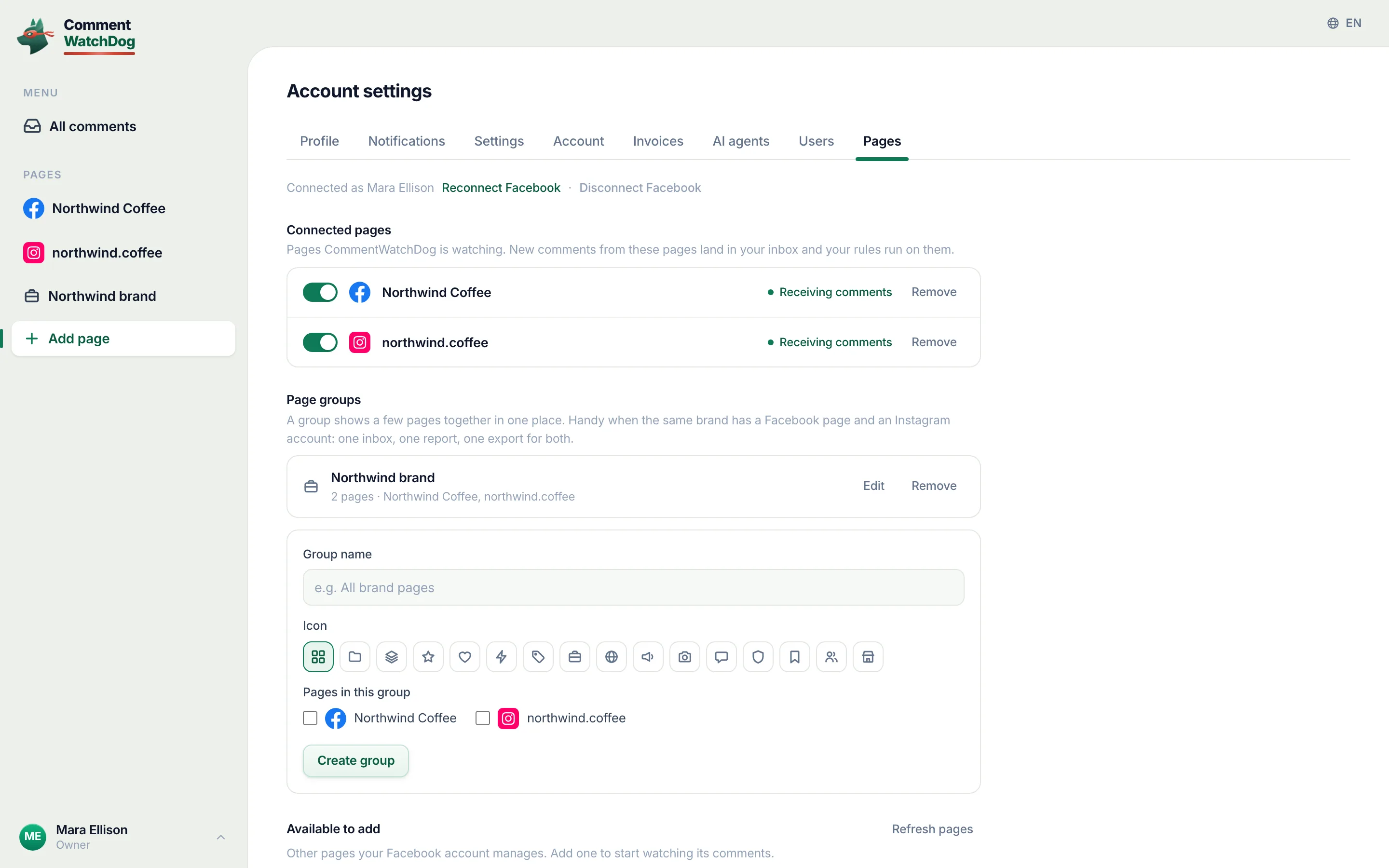
Task: Click the CommentWatchDog logo
Action: click(x=76, y=36)
